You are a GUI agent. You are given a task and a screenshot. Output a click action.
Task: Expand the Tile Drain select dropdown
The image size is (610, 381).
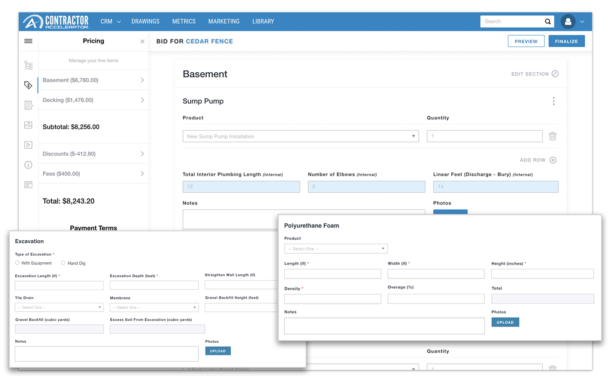[x=59, y=307]
